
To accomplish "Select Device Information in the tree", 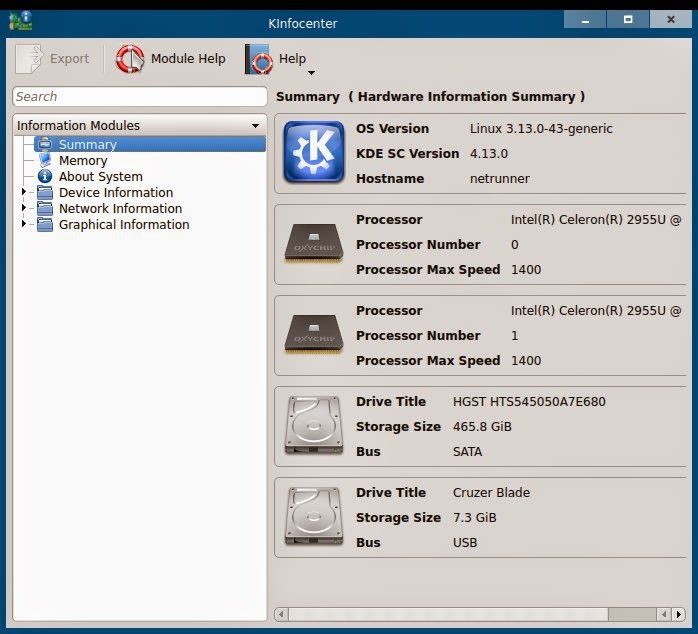I will (116, 192).
